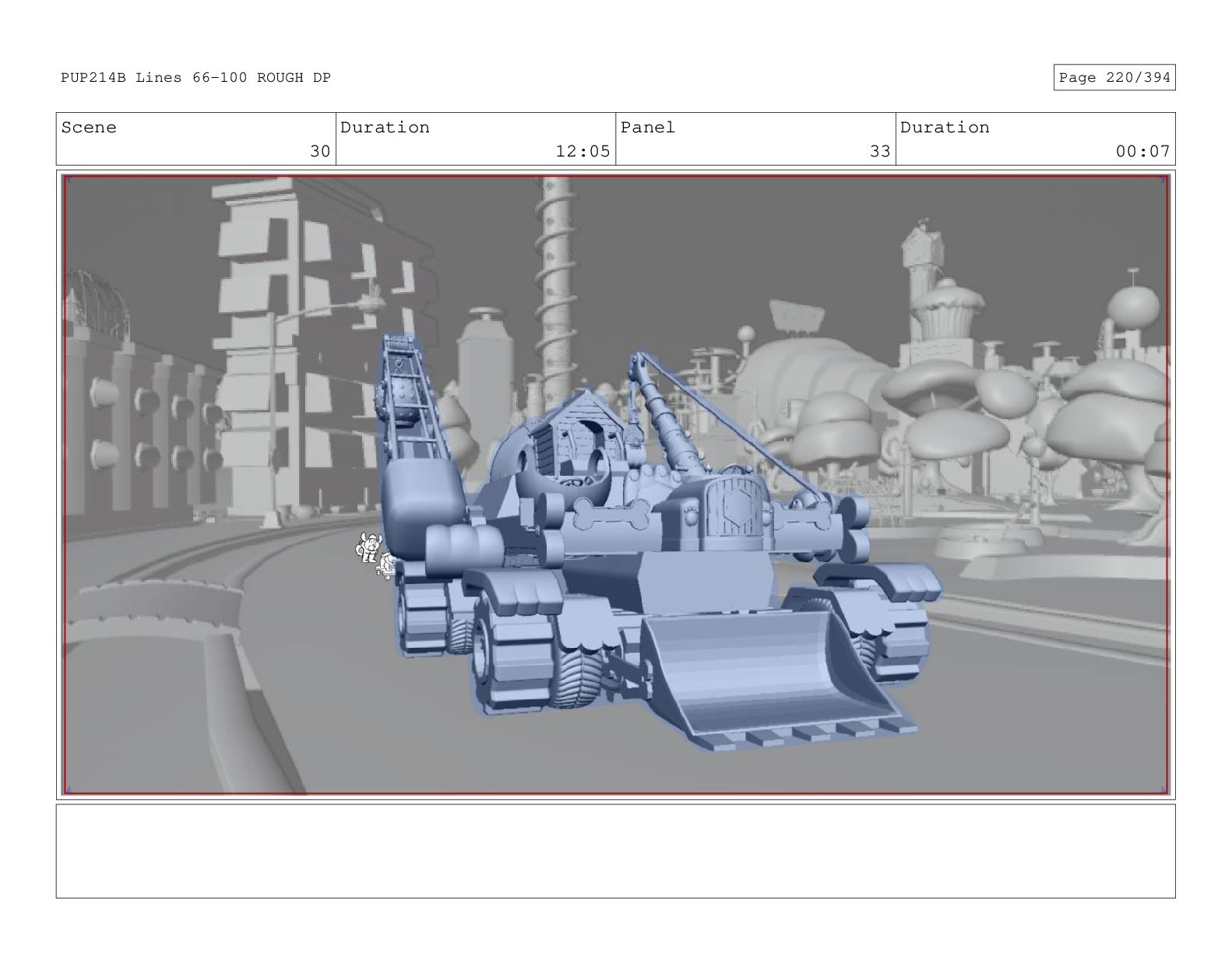Click the panel duration value '00:07'
The image size is (1232, 954).
click(x=1142, y=152)
